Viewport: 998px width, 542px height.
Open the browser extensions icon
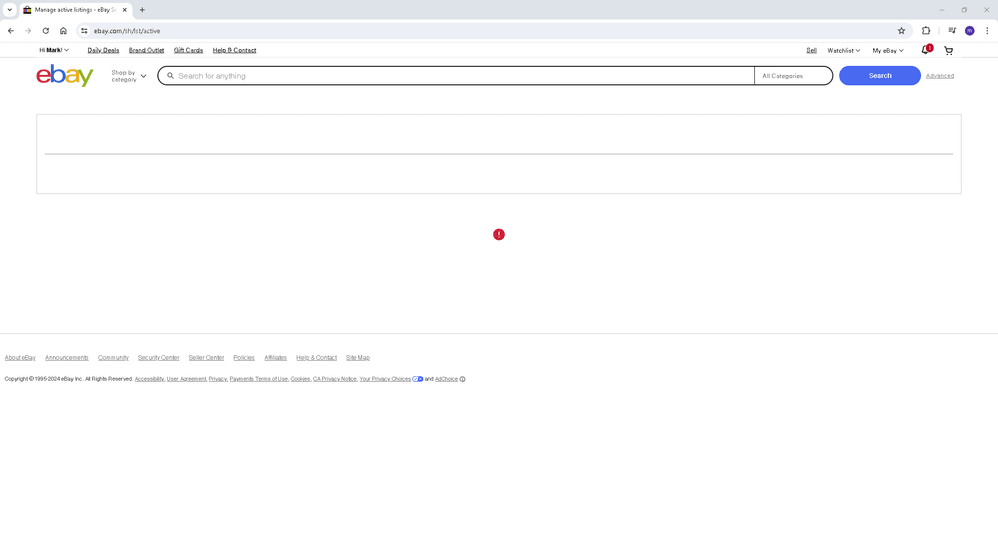tap(926, 31)
